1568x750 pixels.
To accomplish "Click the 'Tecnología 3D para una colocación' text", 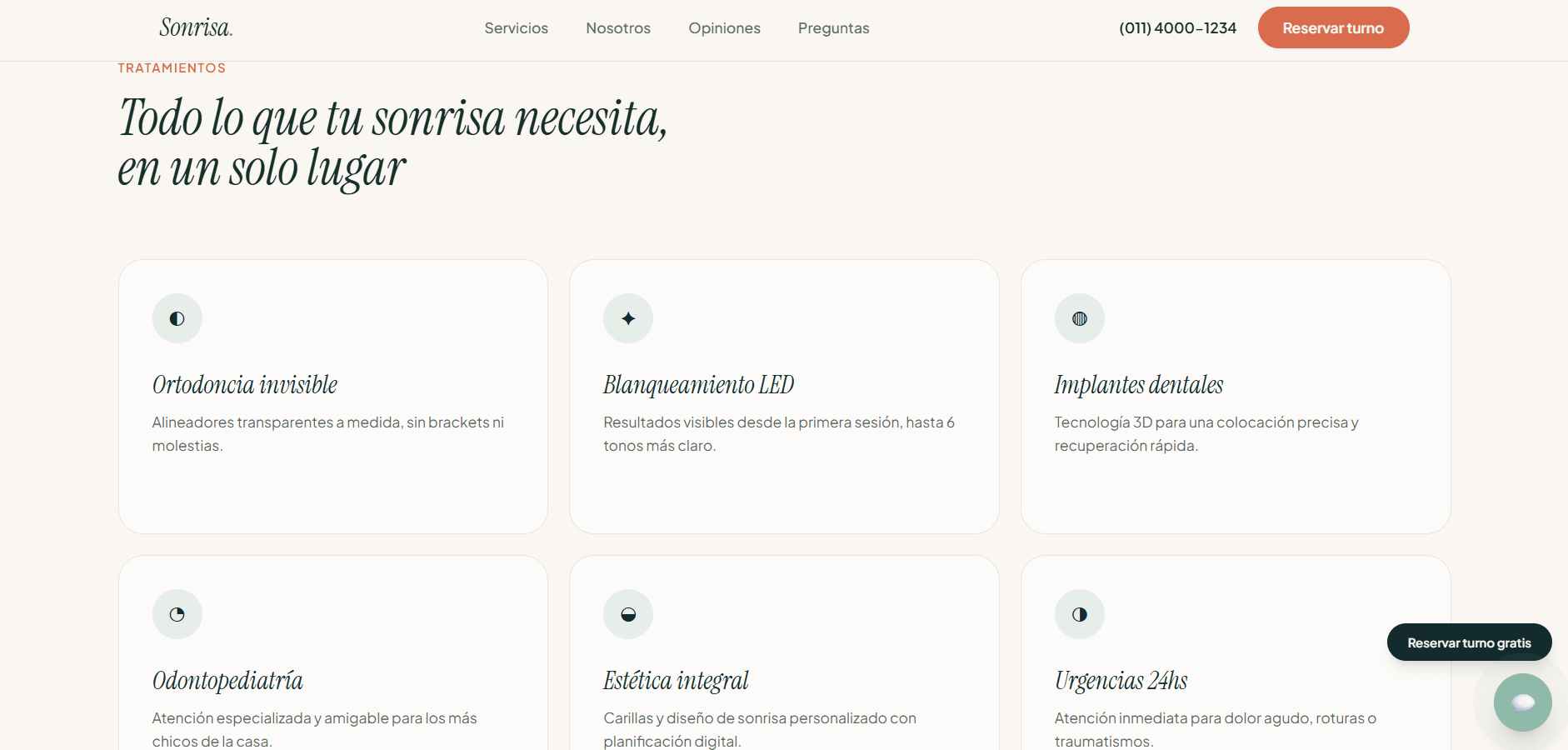I will coord(1206,434).
